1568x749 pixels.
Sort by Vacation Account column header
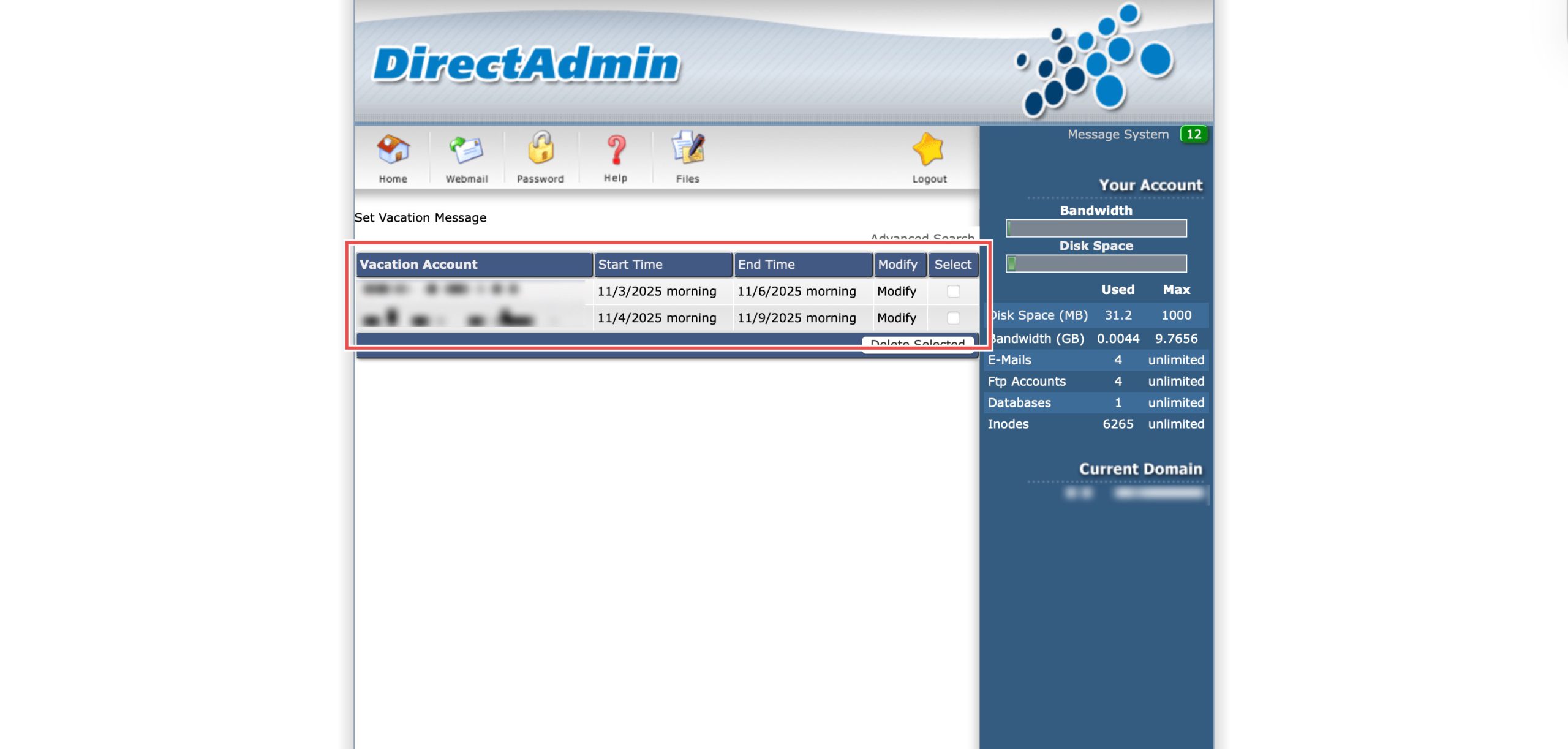point(418,265)
